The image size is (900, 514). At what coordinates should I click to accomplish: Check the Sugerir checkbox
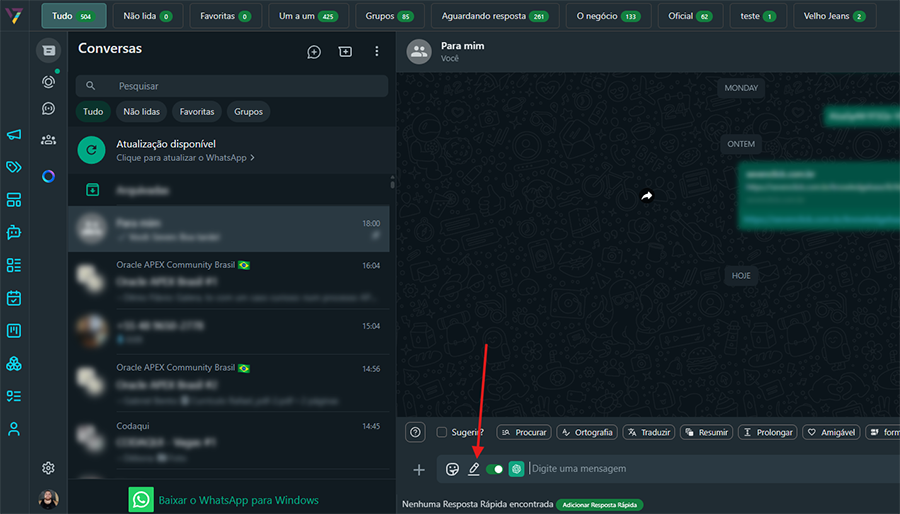pyautogui.click(x=442, y=433)
